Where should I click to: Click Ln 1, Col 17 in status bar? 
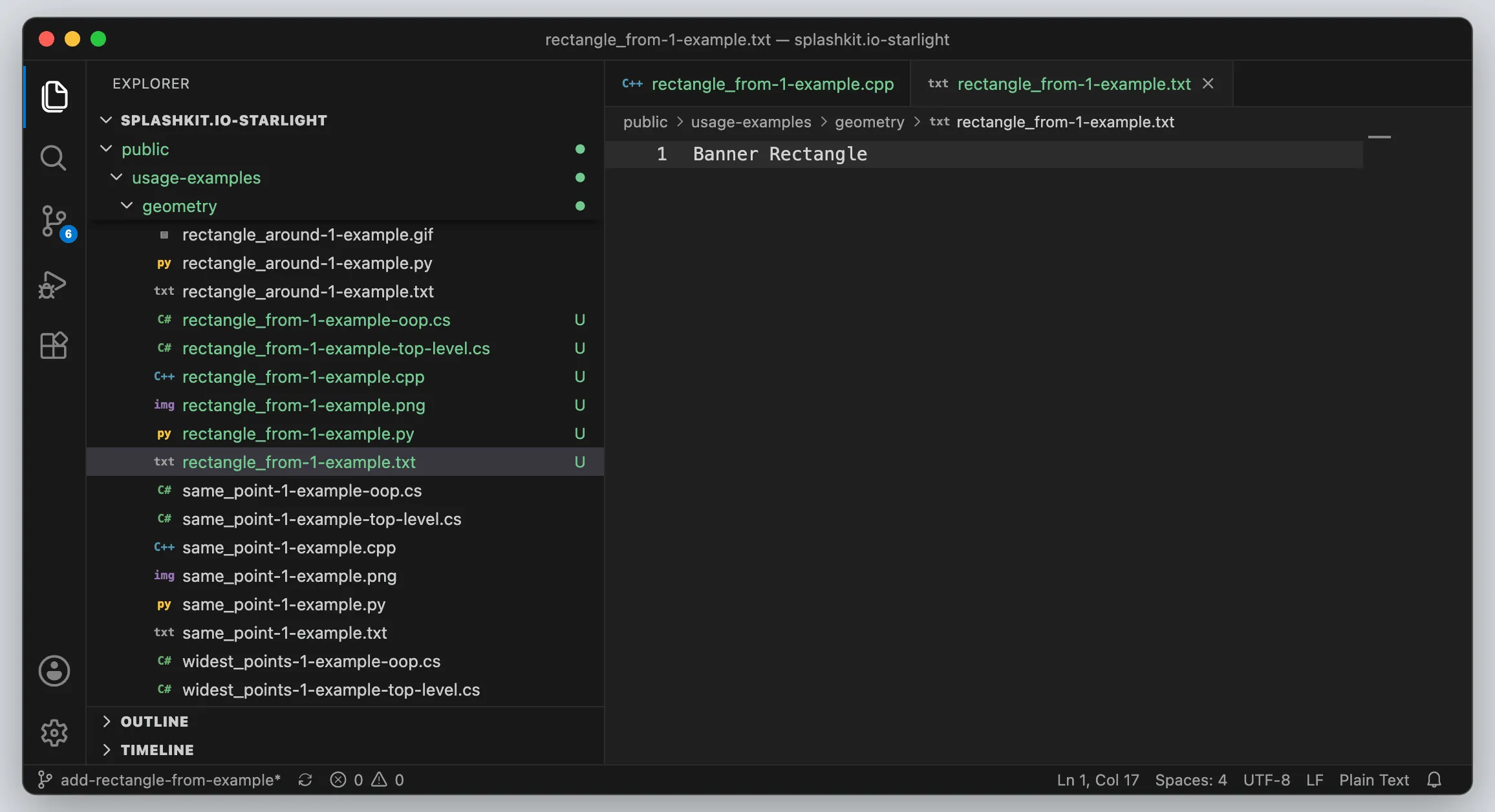[x=1098, y=780]
